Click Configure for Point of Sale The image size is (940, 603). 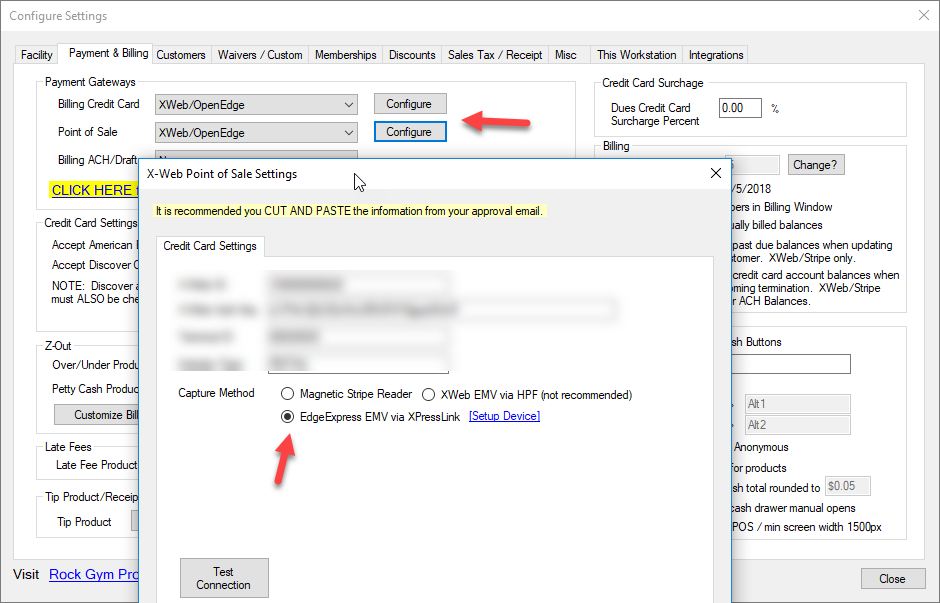pos(410,132)
